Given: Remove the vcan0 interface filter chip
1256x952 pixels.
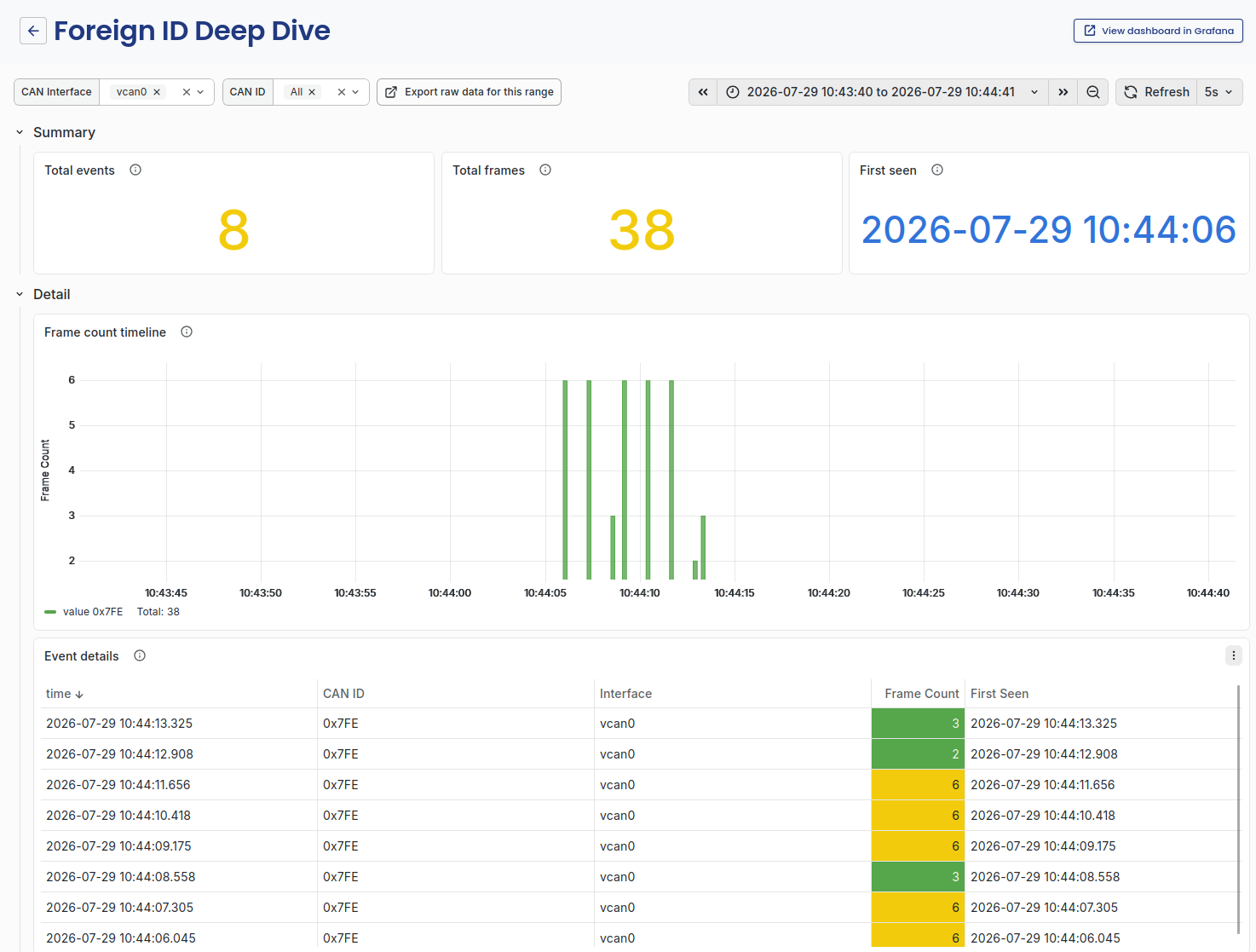Looking at the screenshot, I should point(157,92).
